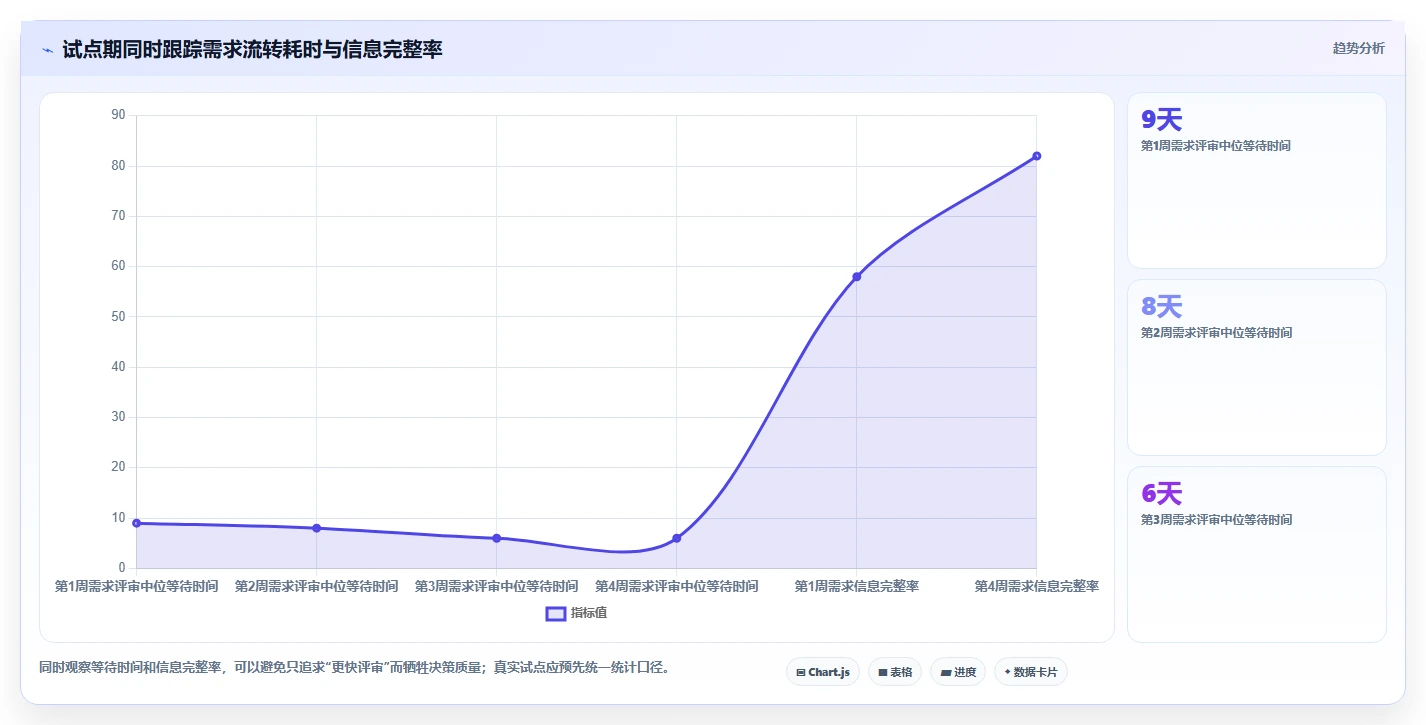Screen dimensions: 1426x725
Task: Open the 9天 data card
Action: [x=1257, y=181]
